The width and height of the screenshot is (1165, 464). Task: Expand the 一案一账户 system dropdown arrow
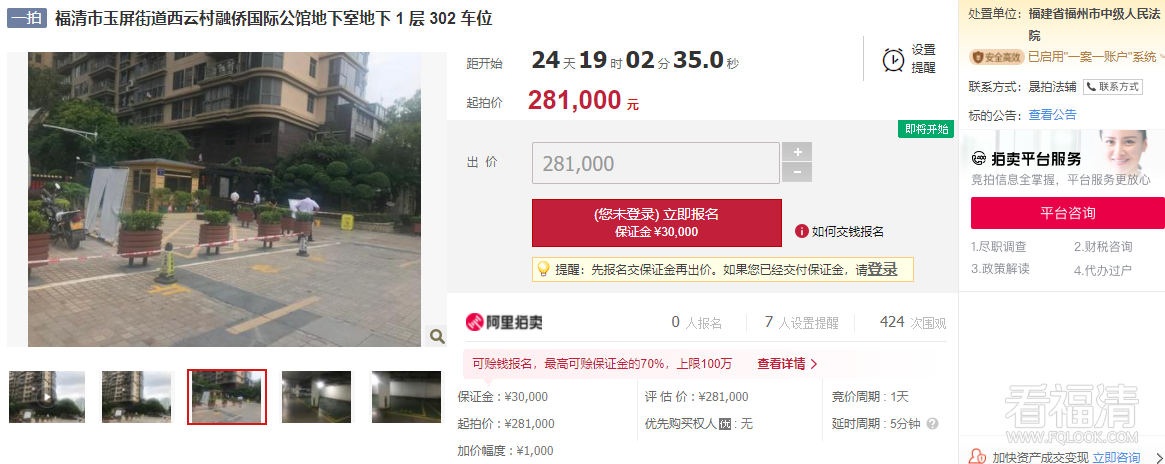click(1162, 56)
